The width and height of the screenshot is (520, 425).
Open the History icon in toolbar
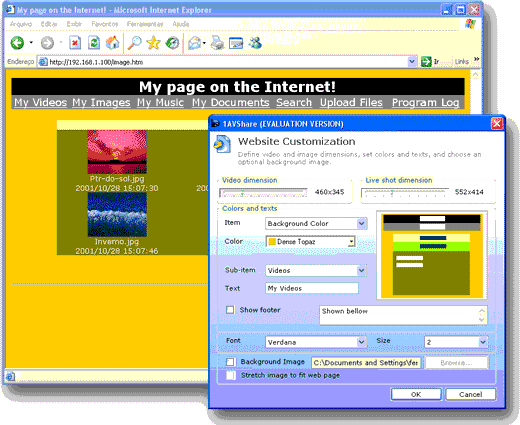172,43
